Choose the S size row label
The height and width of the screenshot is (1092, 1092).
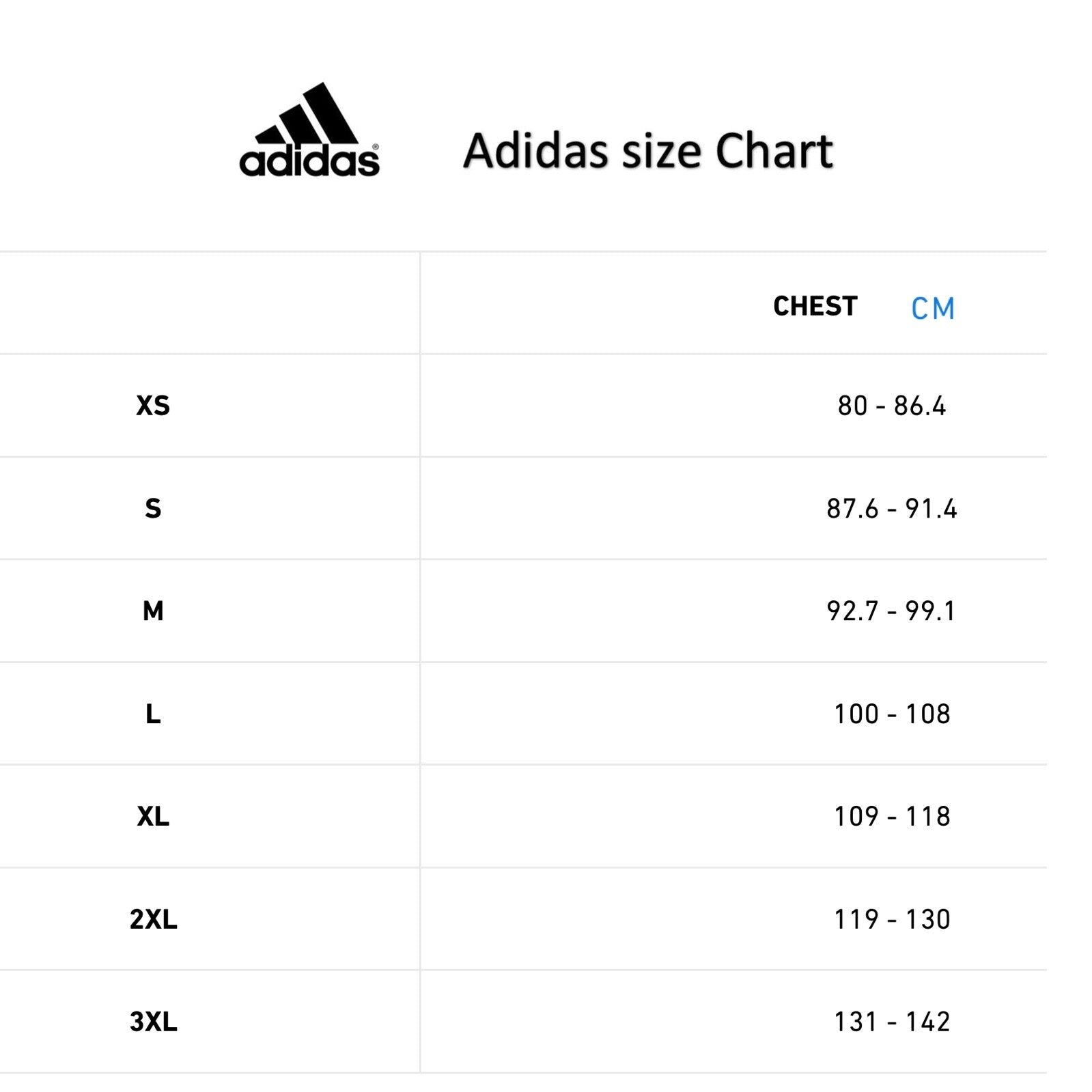(153, 508)
